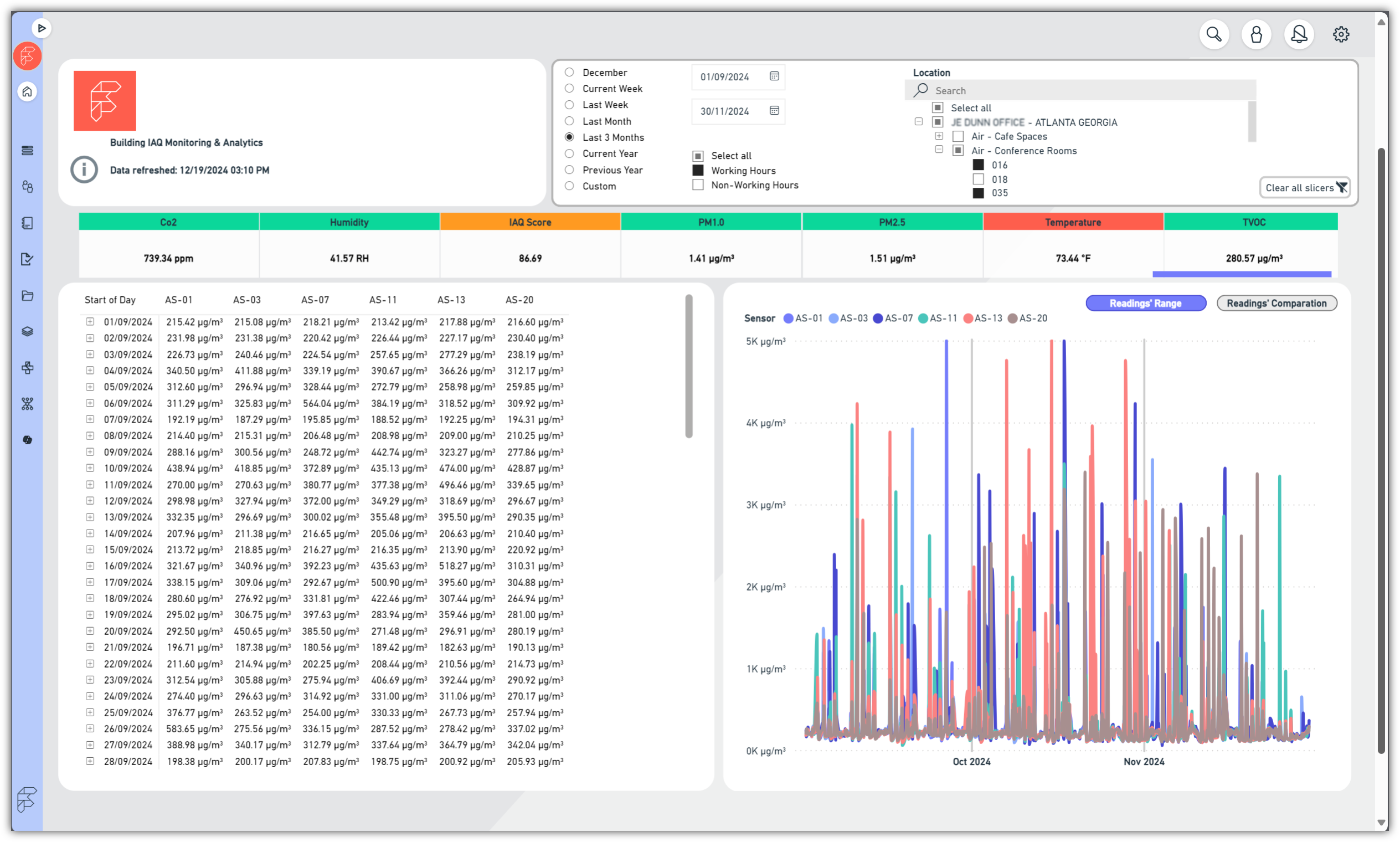The width and height of the screenshot is (1400, 842).
Task: Open the stacked list sidebar icon
Action: 27,150
